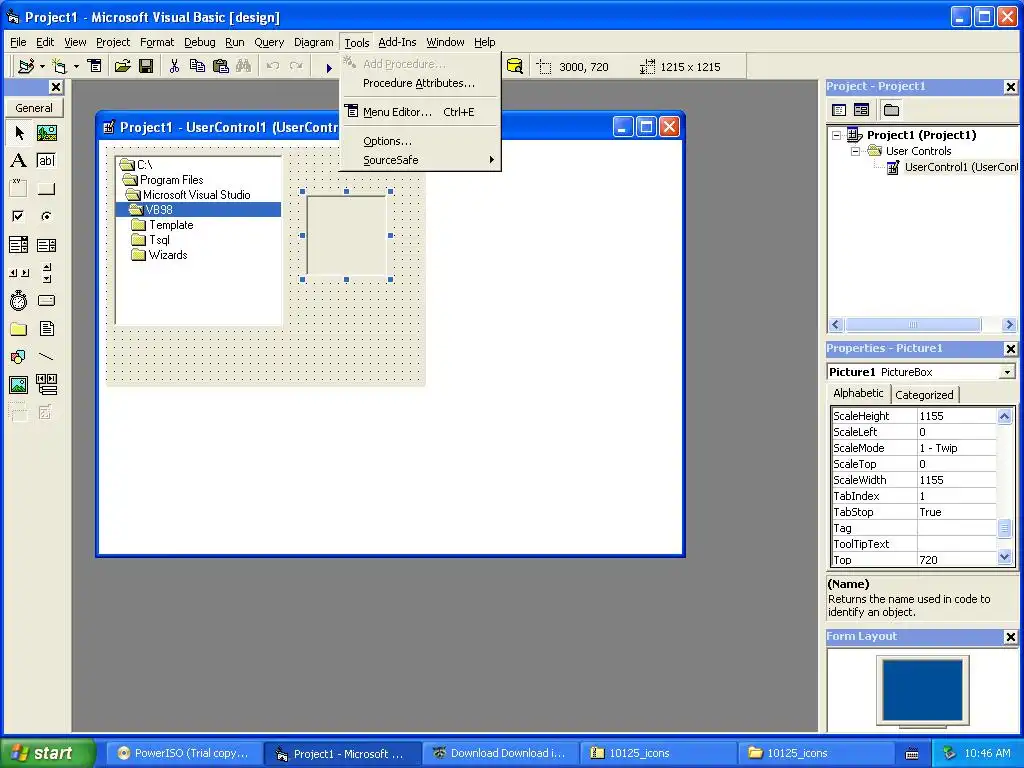The height and width of the screenshot is (768, 1024).
Task: Select the Pointer tool in the toolbox
Action: [19, 133]
